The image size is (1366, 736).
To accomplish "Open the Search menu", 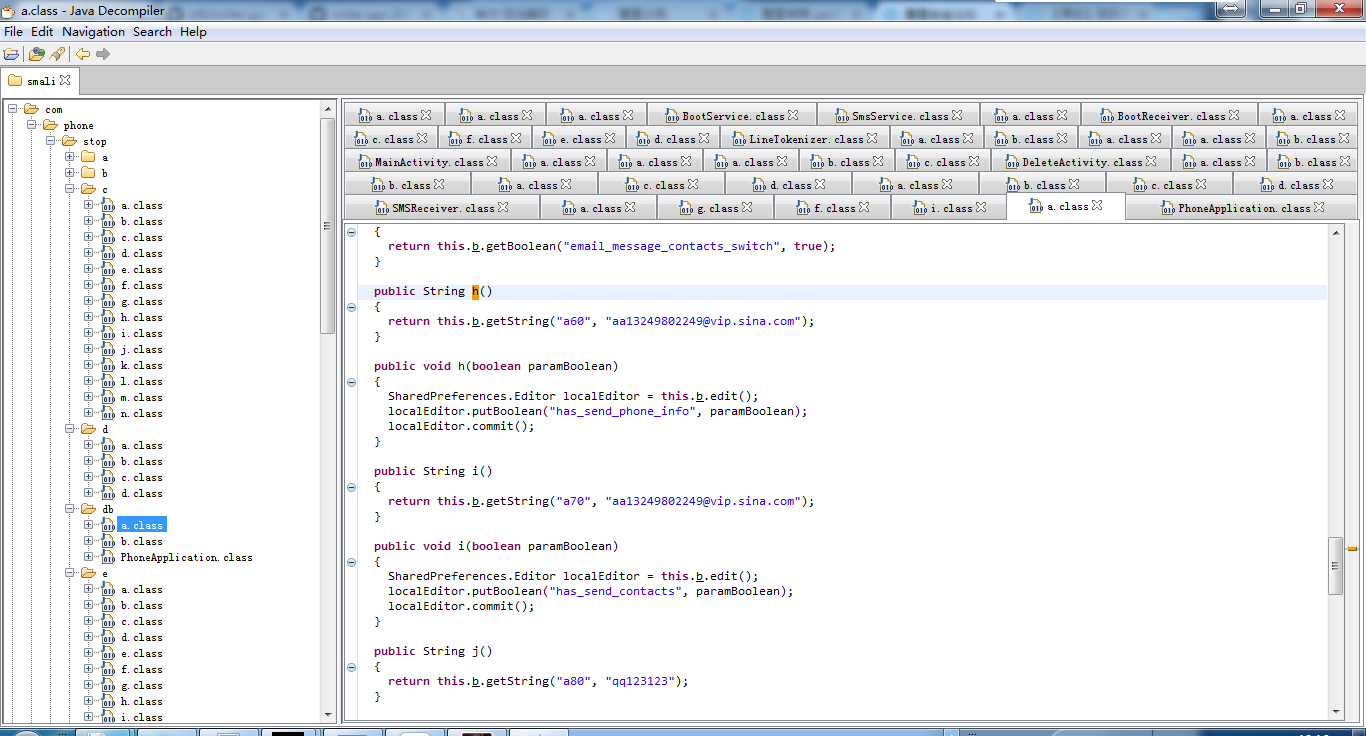I will click(x=153, y=32).
